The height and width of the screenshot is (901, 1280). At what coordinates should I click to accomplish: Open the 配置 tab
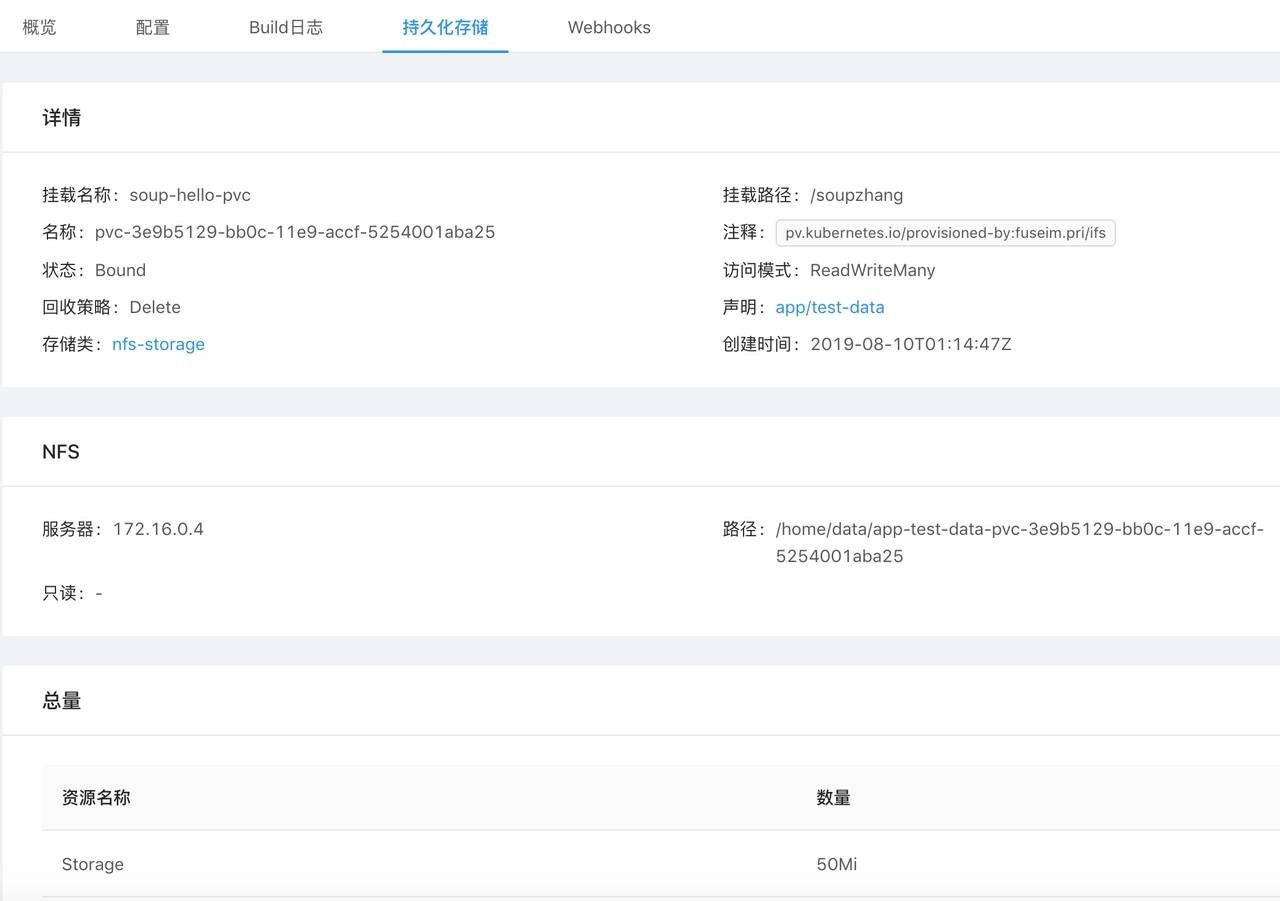153,27
